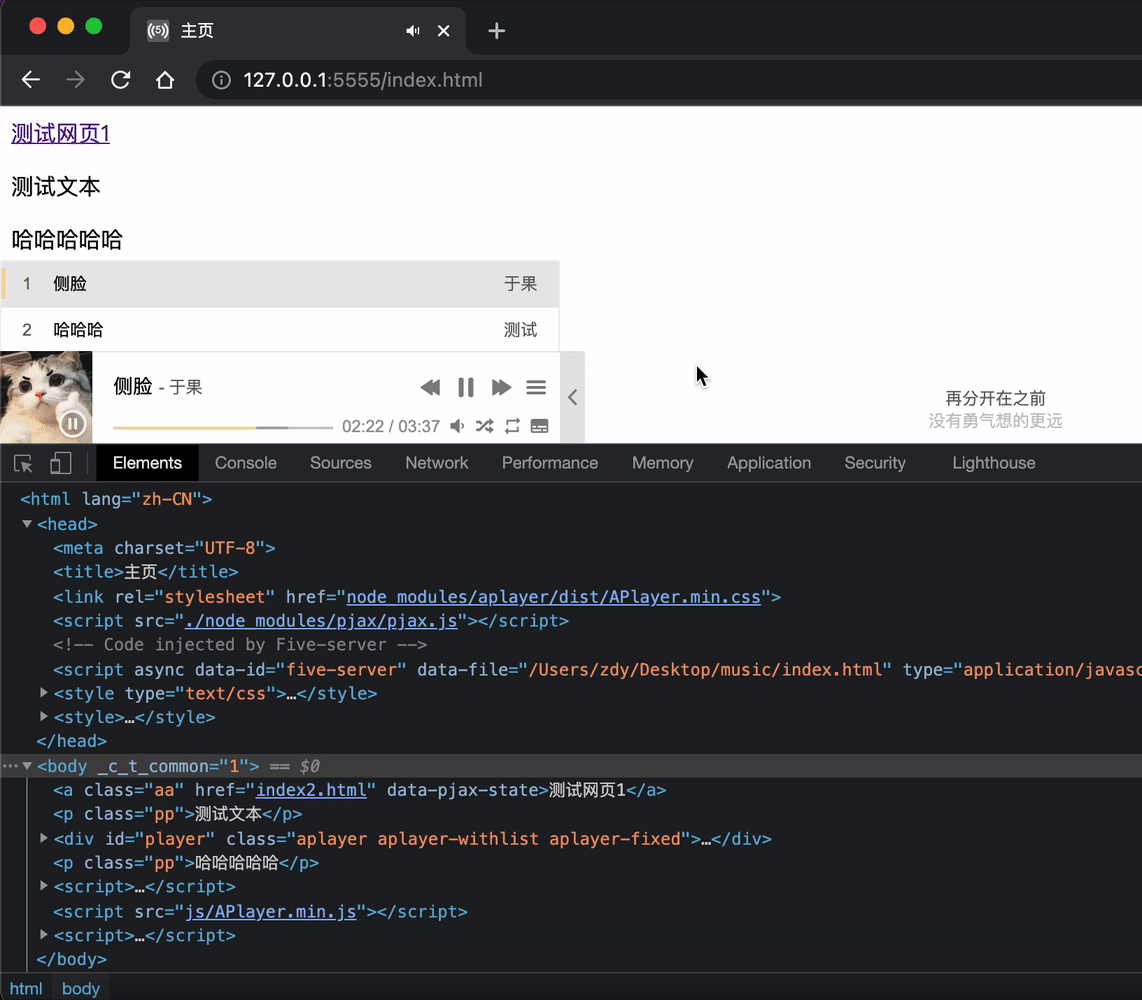Collapse the body element node
Image resolution: width=1142 pixels, height=1000 pixels.
click(27, 765)
